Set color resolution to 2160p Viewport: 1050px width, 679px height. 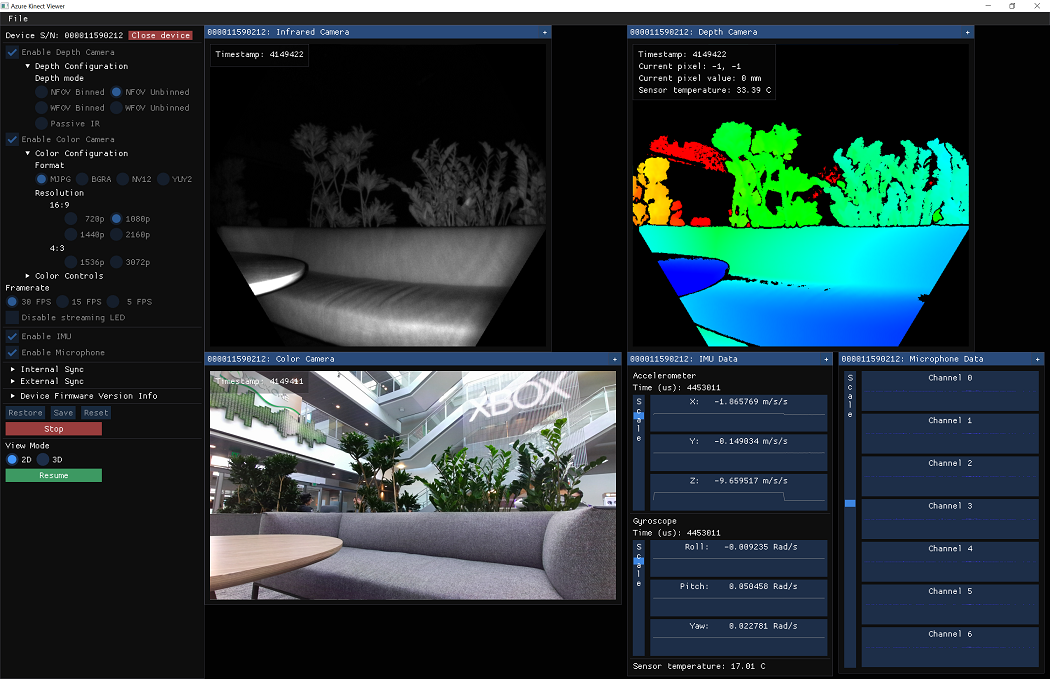tap(117, 234)
